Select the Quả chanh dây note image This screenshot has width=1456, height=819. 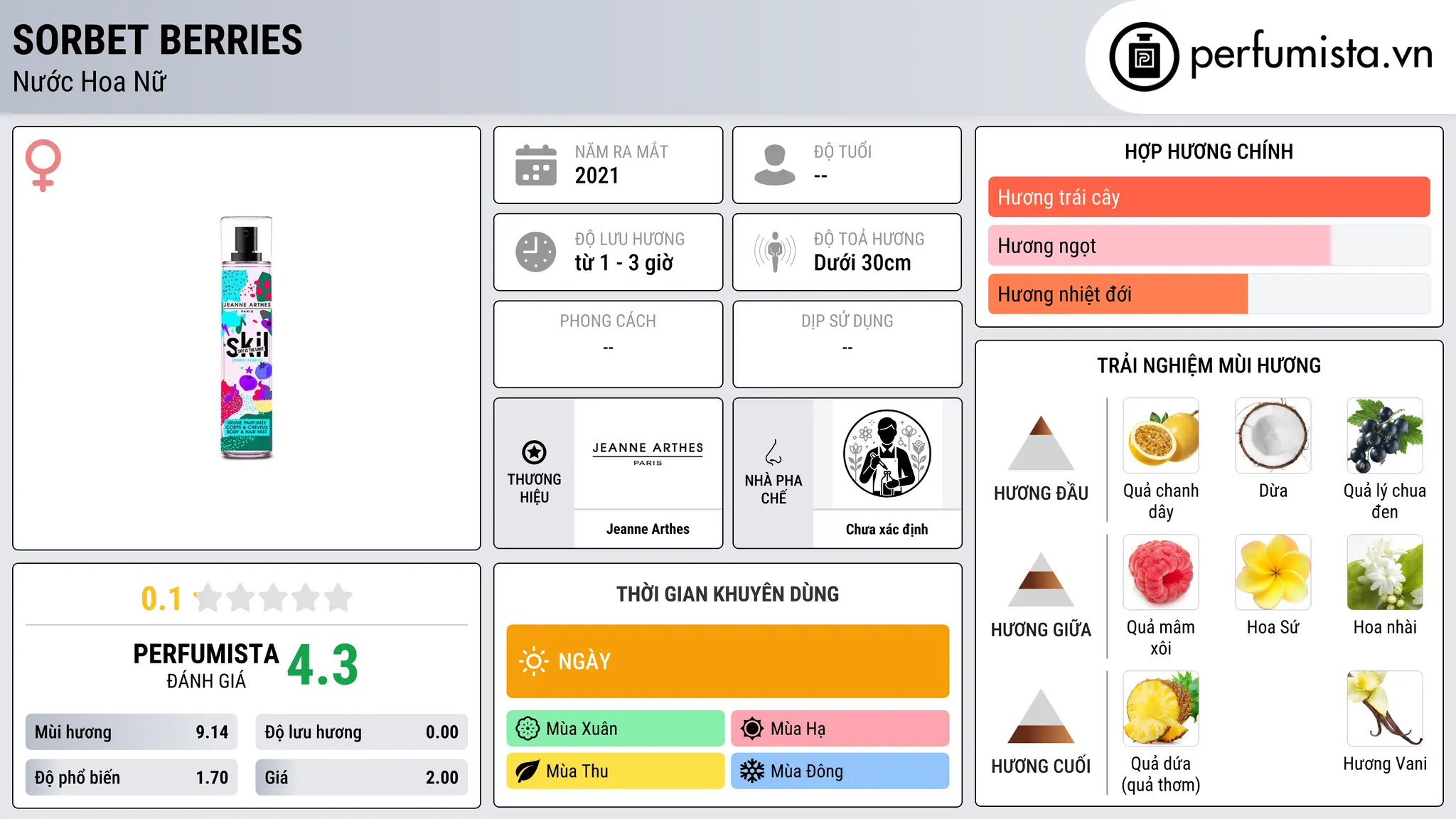(x=1161, y=436)
